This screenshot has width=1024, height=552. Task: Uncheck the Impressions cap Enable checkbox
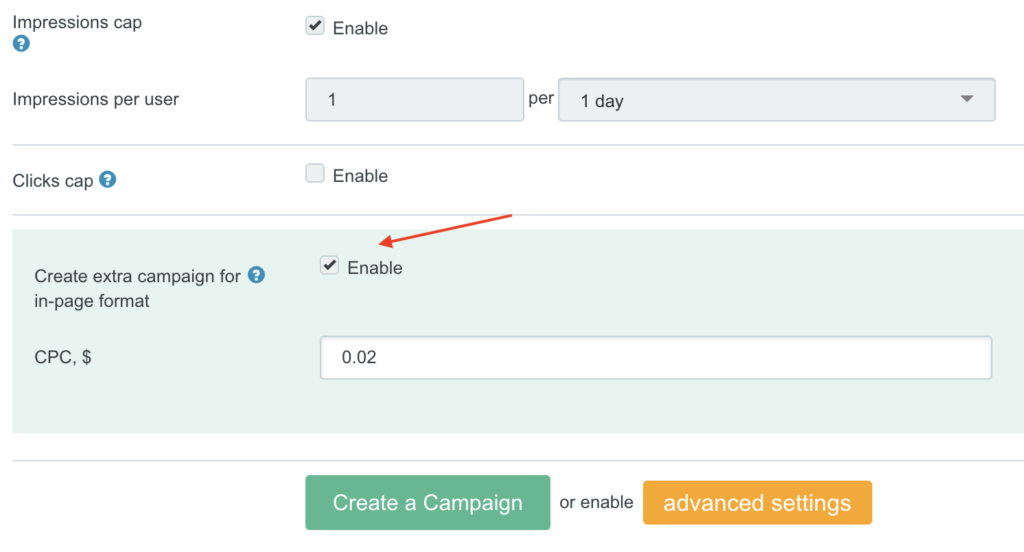tap(315, 27)
